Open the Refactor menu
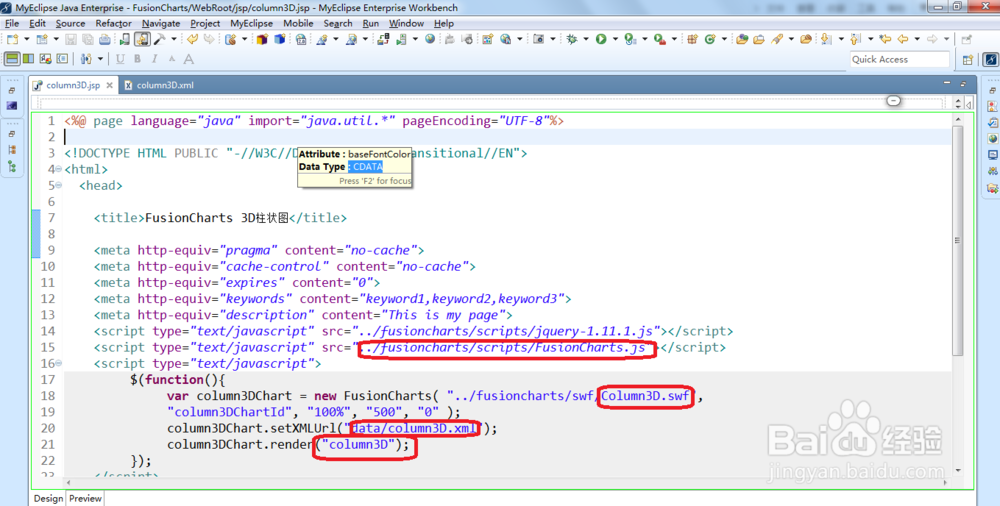This screenshot has width=1000, height=506. (114, 24)
